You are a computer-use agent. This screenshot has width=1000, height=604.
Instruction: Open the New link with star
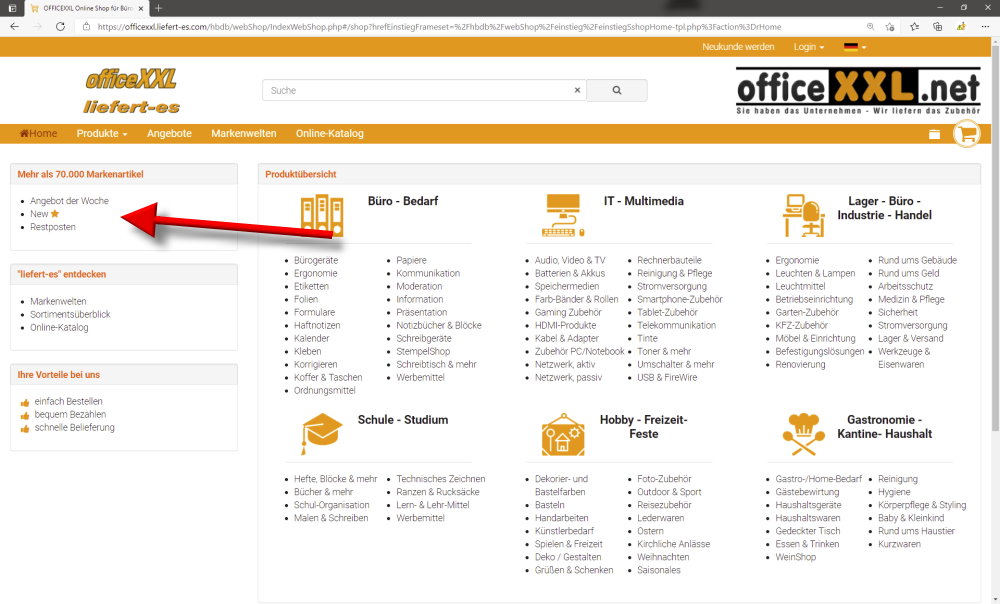pos(45,214)
